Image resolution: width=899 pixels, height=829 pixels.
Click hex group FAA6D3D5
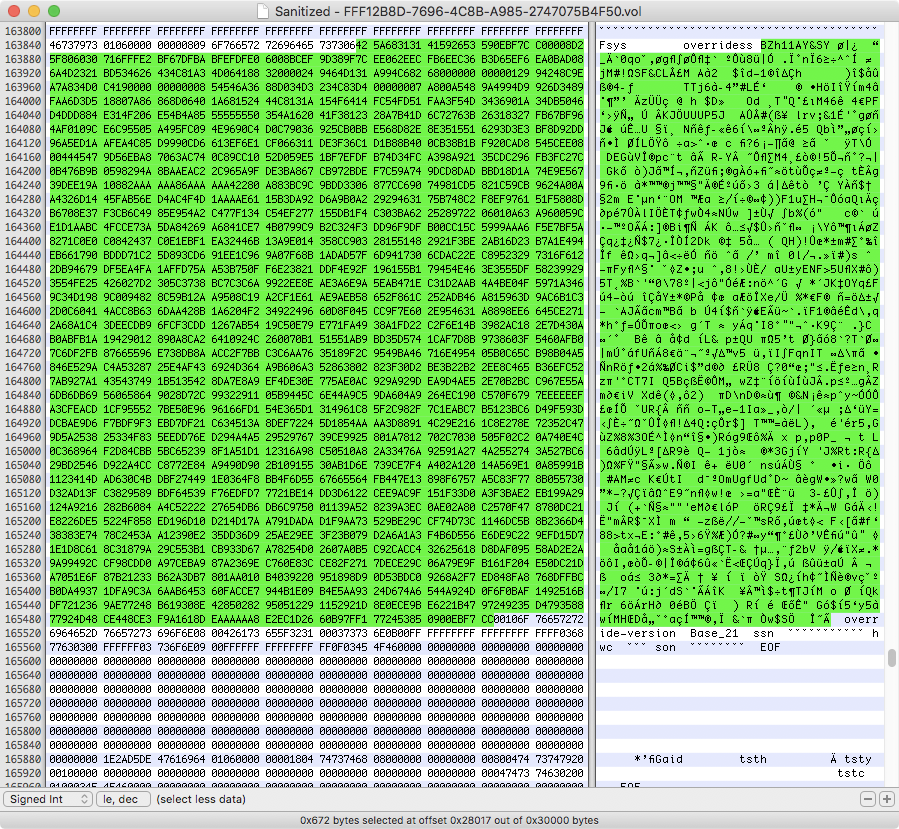[73, 101]
